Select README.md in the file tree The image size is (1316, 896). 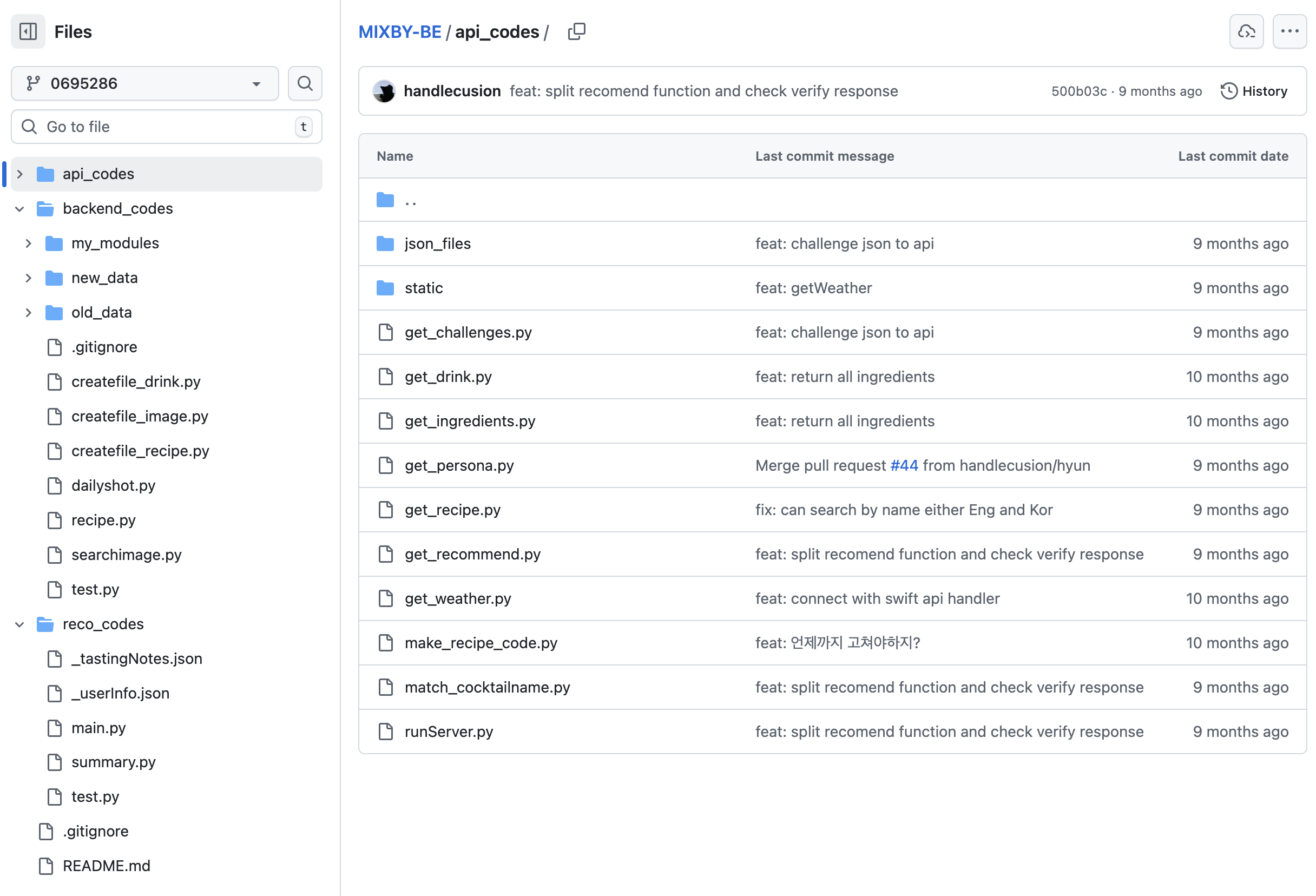click(x=107, y=865)
